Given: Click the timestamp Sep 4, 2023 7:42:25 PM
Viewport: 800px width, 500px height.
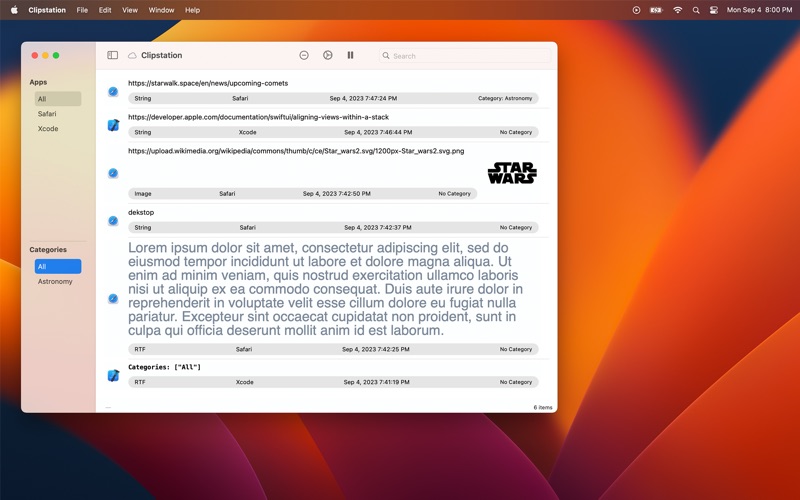Looking at the screenshot, I should 376,349.
